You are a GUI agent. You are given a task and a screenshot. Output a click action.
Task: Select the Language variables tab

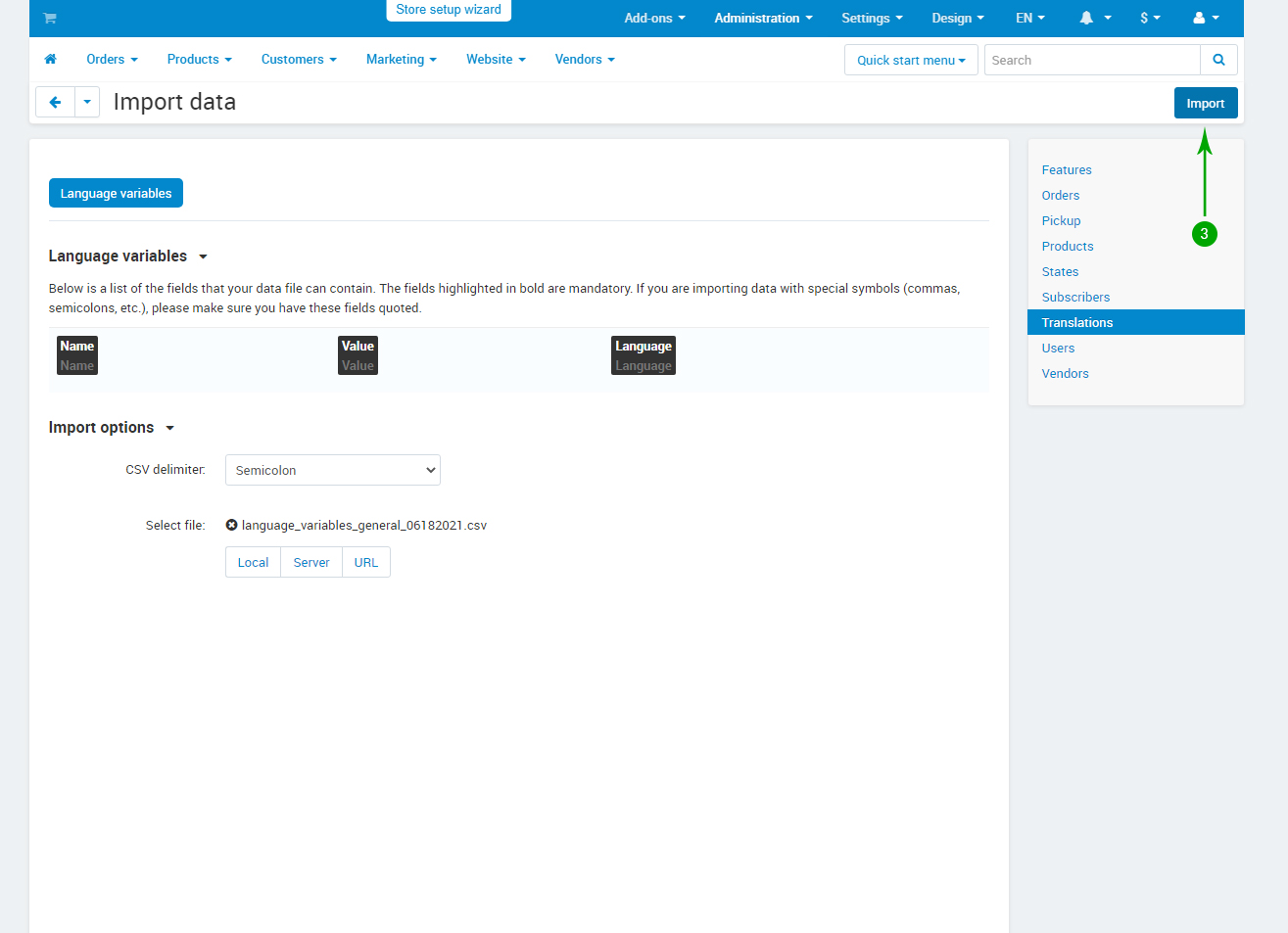pyautogui.click(x=116, y=193)
